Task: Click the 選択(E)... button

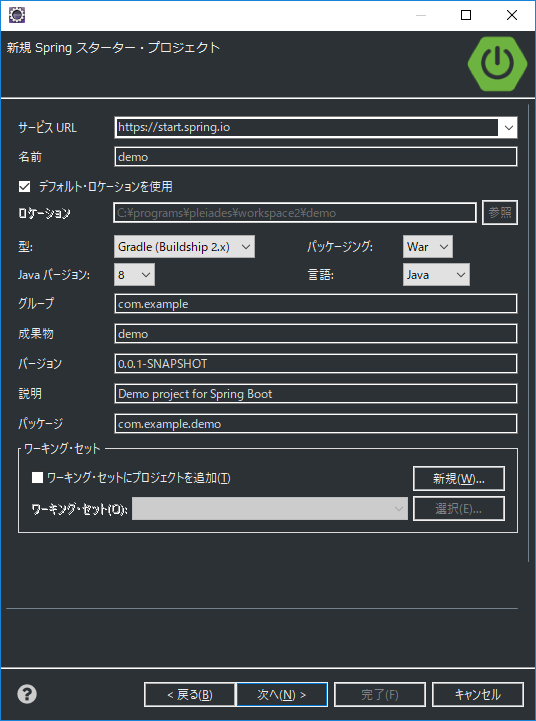Action: tap(459, 509)
